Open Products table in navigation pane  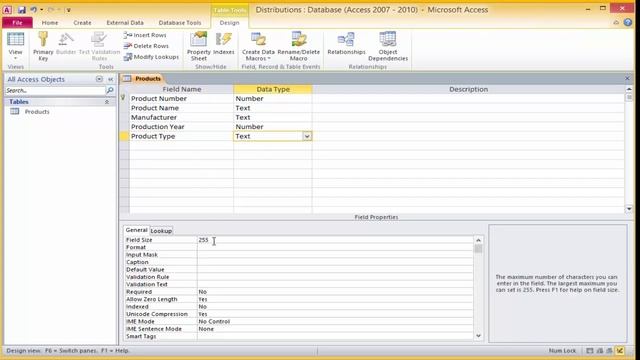tap(37, 112)
